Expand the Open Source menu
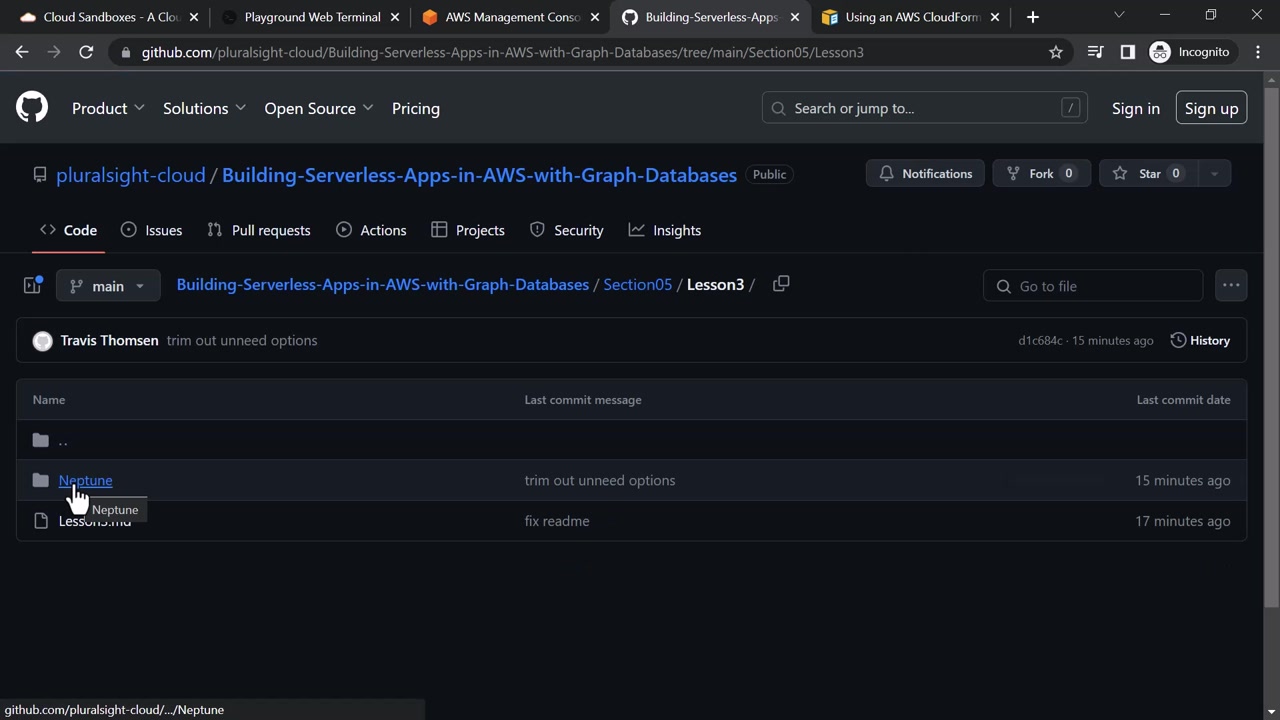Viewport: 1280px width, 720px height. 318,108
